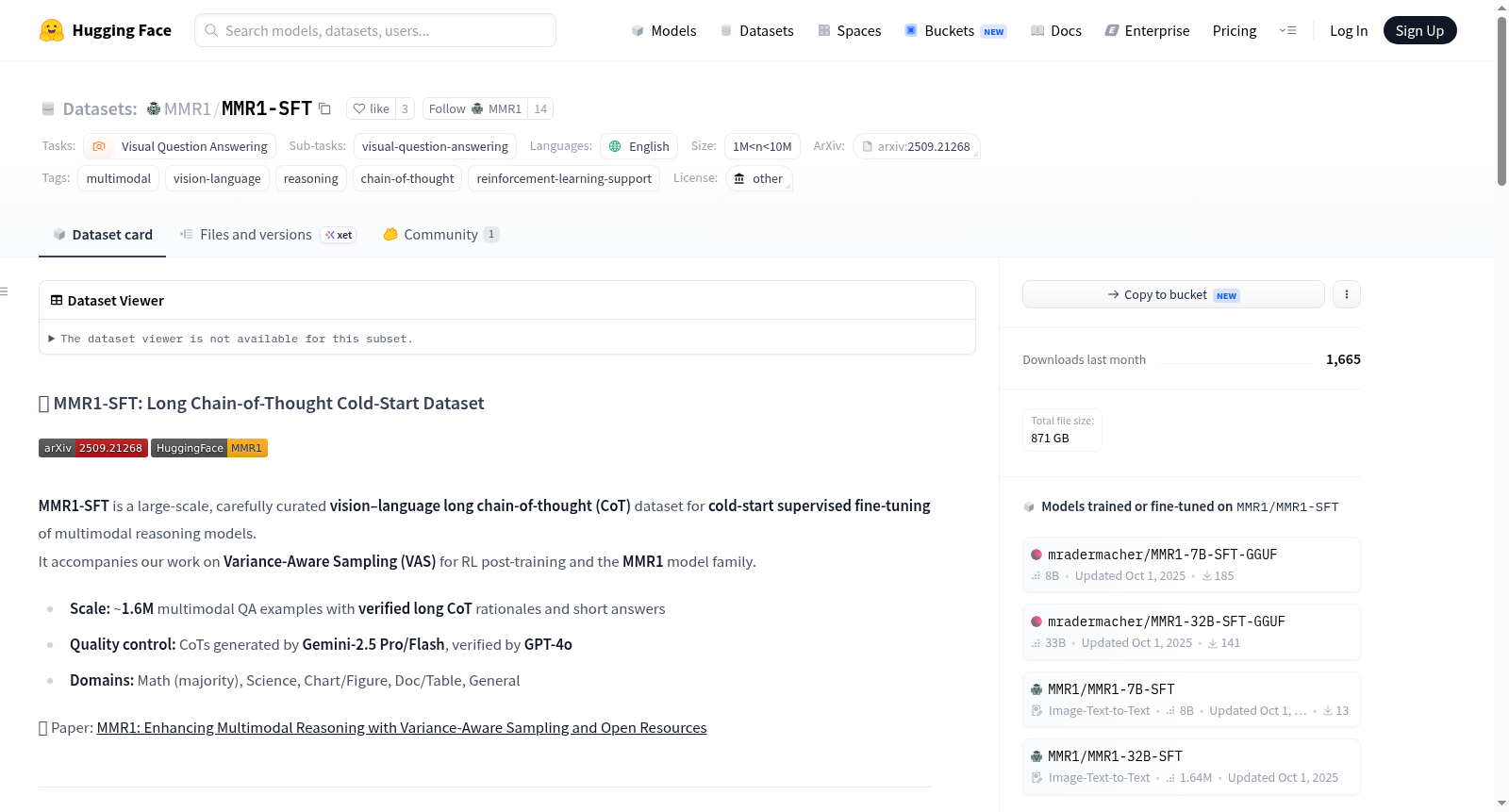Switch to the Community tab
This screenshot has height=812, width=1509.
440,235
